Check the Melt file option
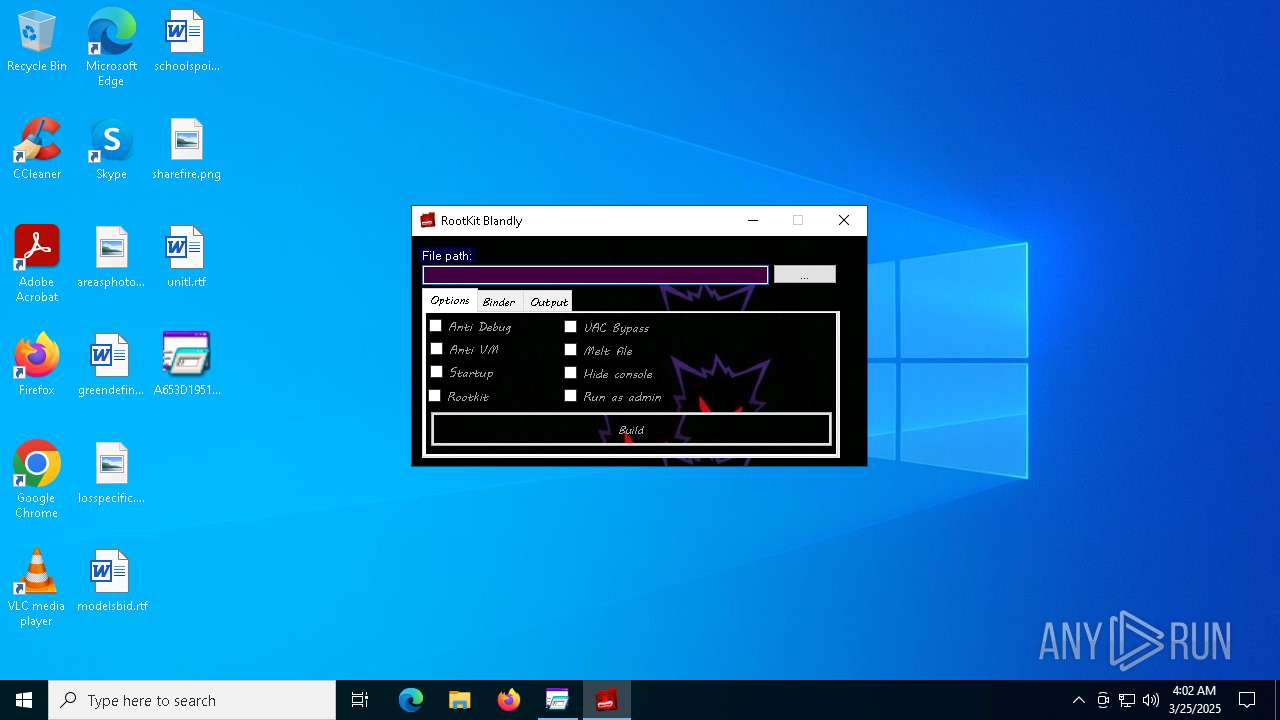1280x720 pixels. point(570,350)
